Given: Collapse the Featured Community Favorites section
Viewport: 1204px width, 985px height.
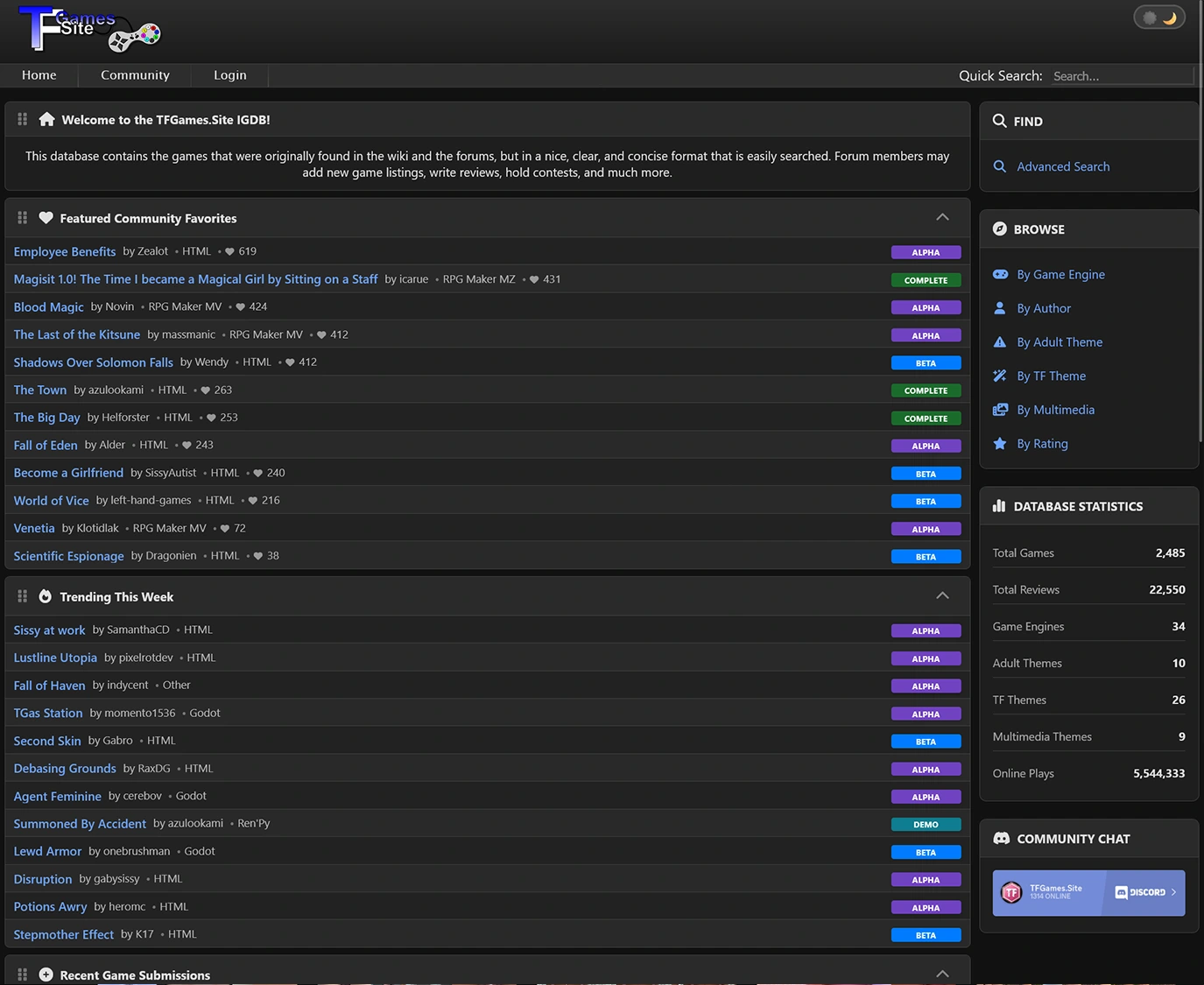Looking at the screenshot, I should pos(942,217).
